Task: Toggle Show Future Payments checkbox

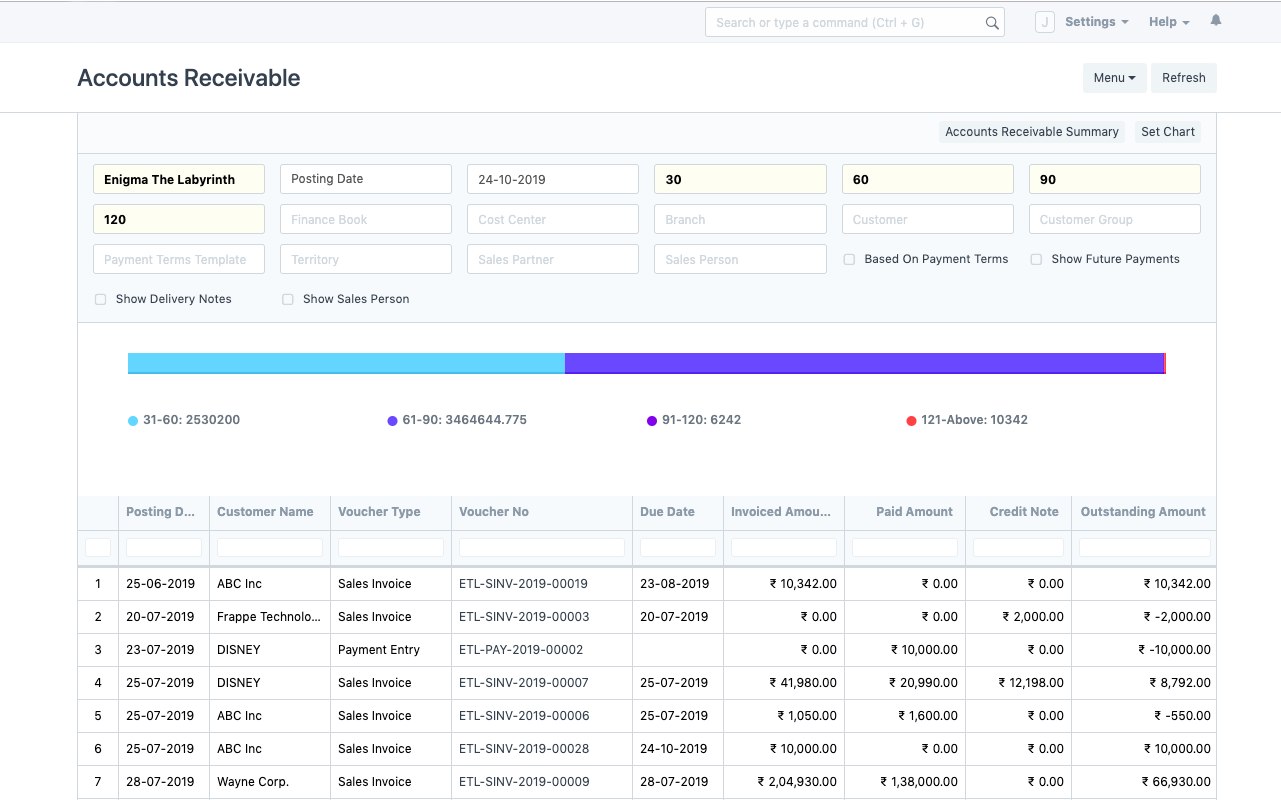Action: click(x=1036, y=260)
